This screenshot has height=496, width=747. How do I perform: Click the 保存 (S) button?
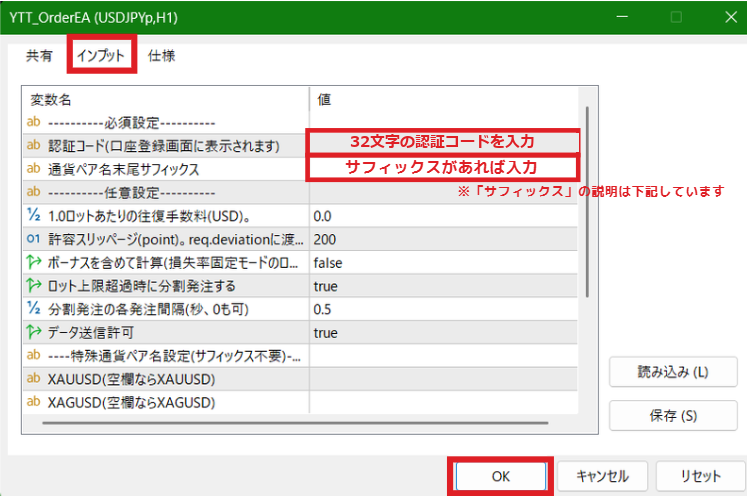point(673,415)
